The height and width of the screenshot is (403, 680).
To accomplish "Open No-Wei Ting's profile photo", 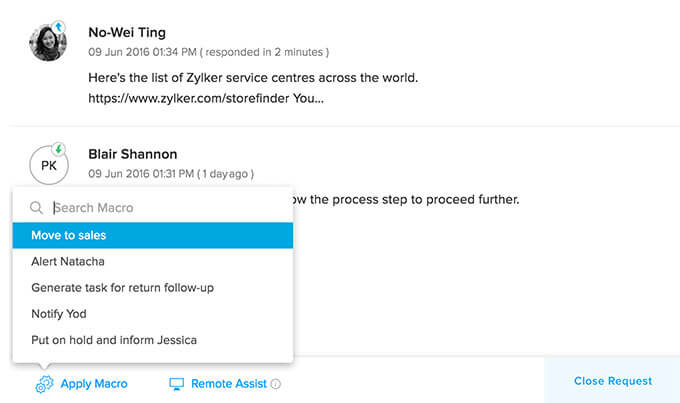I will [47, 41].
